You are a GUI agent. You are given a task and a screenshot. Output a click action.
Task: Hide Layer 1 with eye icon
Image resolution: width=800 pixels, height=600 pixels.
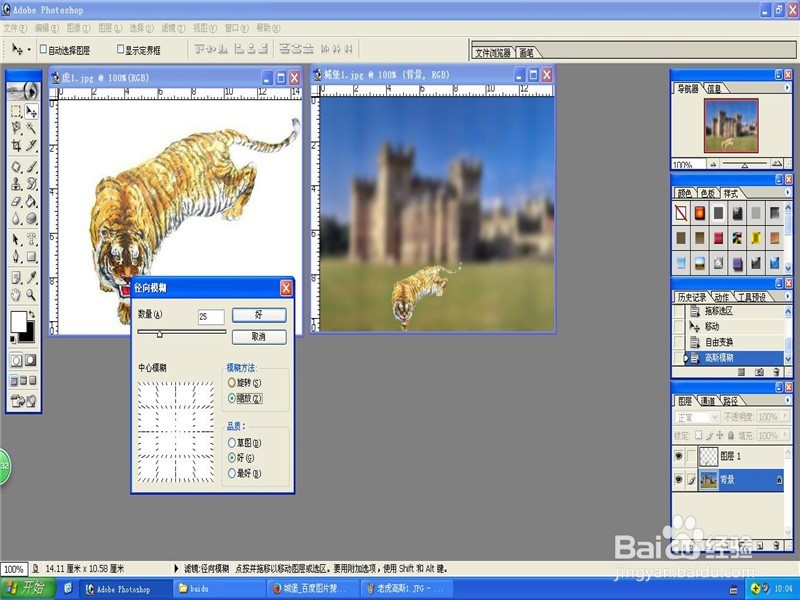(x=679, y=456)
